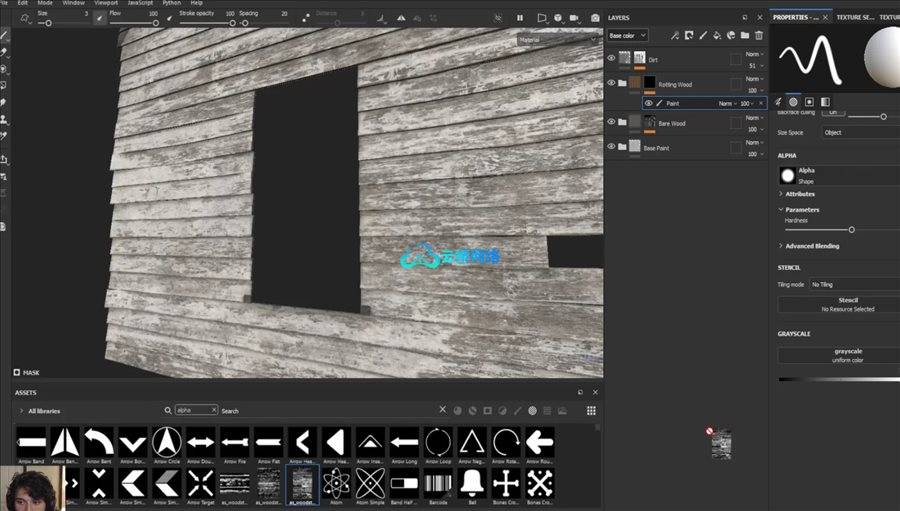Clear the alpha search field text
Image resolution: width=900 pixels, height=511 pixels.
pyautogui.click(x=214, y=410)
